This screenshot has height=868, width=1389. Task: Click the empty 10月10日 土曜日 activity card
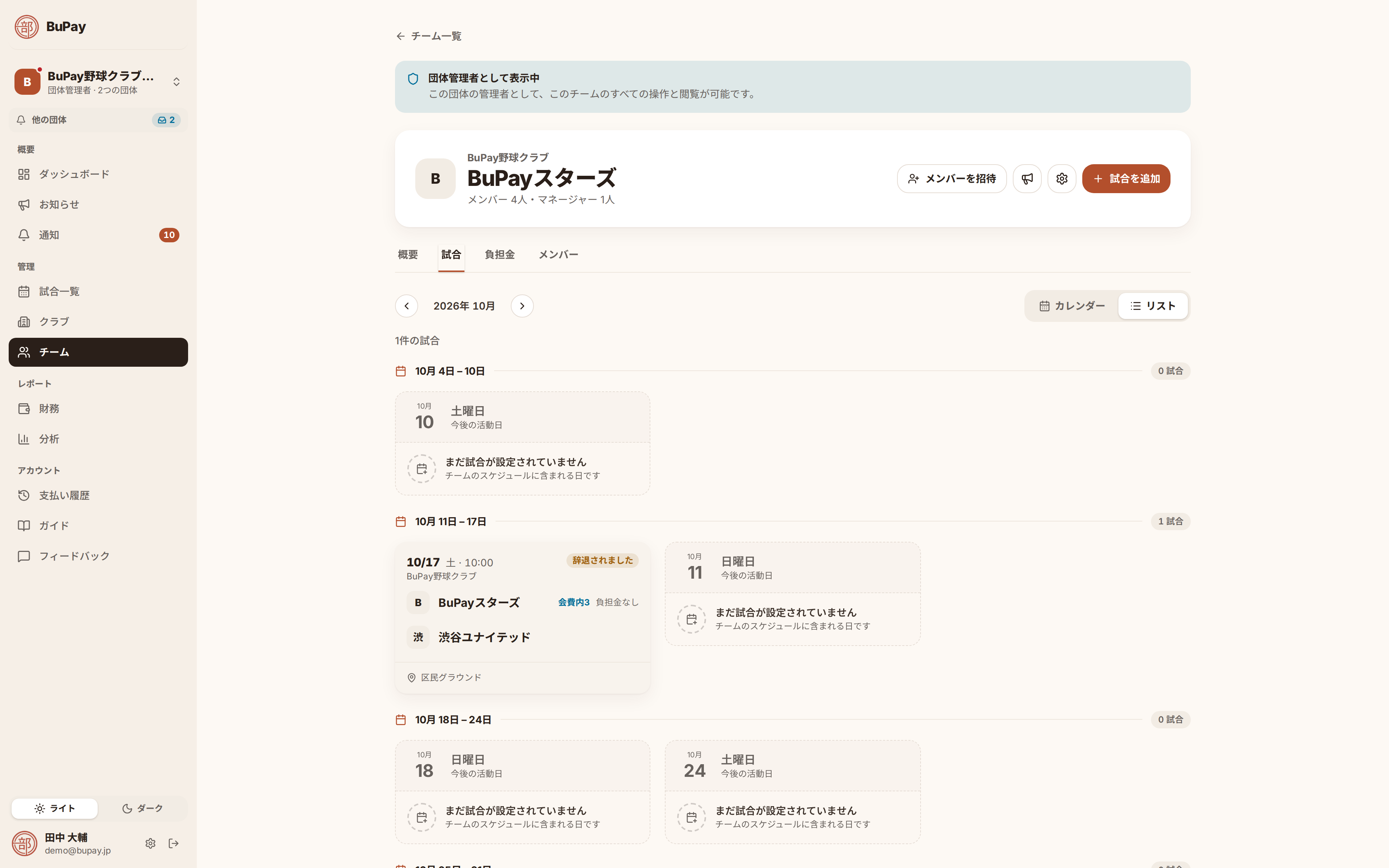point(522,443)
